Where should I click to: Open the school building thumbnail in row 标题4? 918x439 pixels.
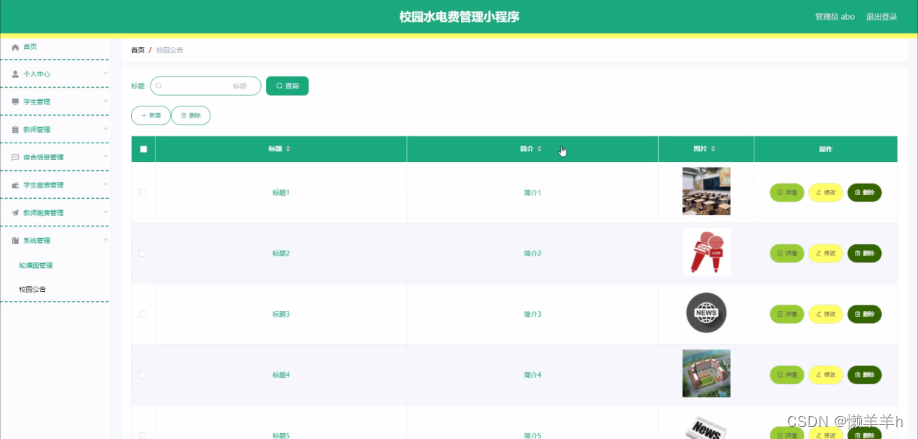tap(706, 374)
